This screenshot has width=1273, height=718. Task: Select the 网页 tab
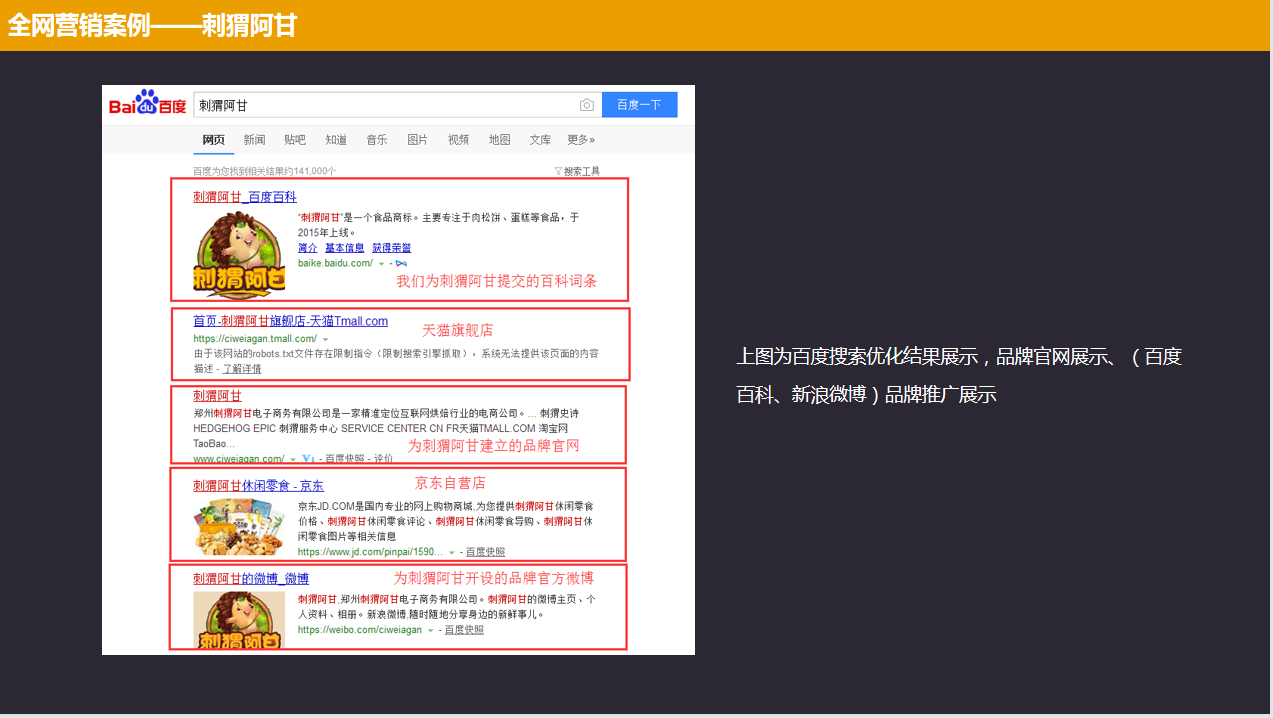pyautogui.click(x=213, y=140)
